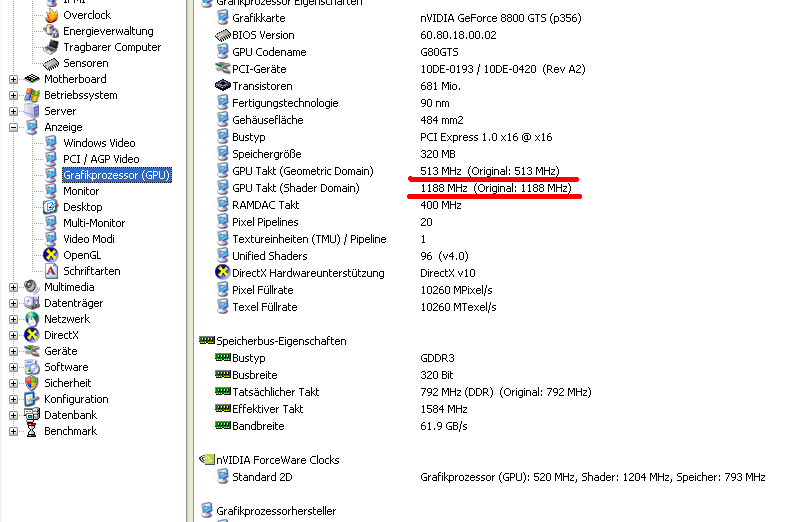The image size is (807, 522).
Task: Select the Unified Shaders row
Action: pos(342,256)
